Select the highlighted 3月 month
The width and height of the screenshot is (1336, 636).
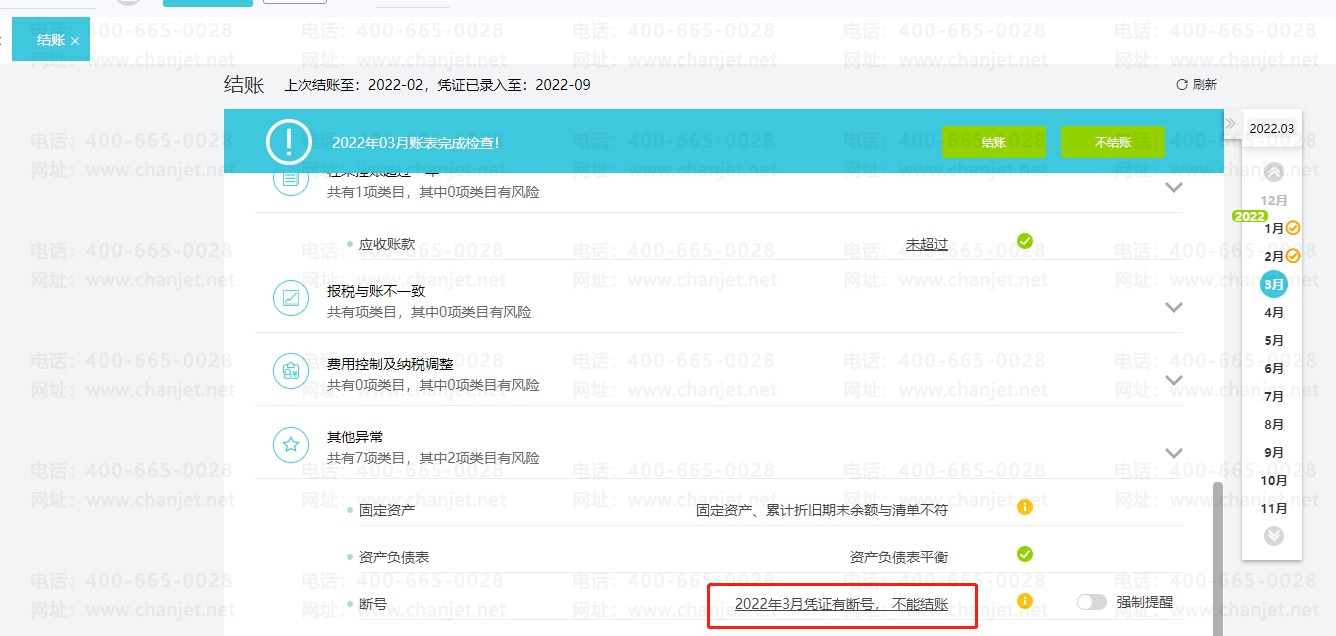(x=1274, y=285)
